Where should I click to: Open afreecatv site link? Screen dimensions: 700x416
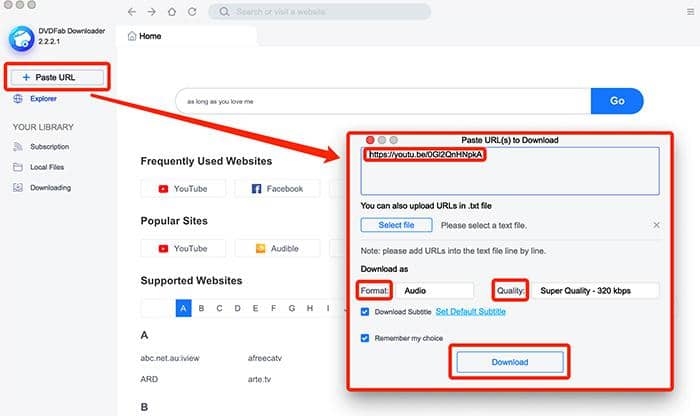[x=265, y=358]
